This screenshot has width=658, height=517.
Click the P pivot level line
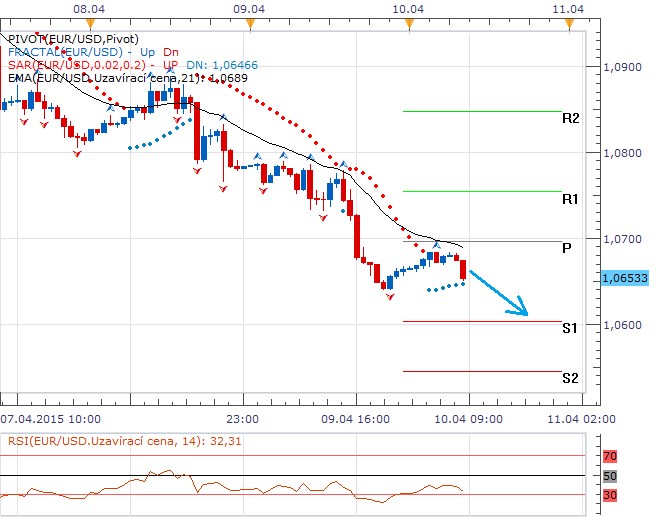[481, 241]
